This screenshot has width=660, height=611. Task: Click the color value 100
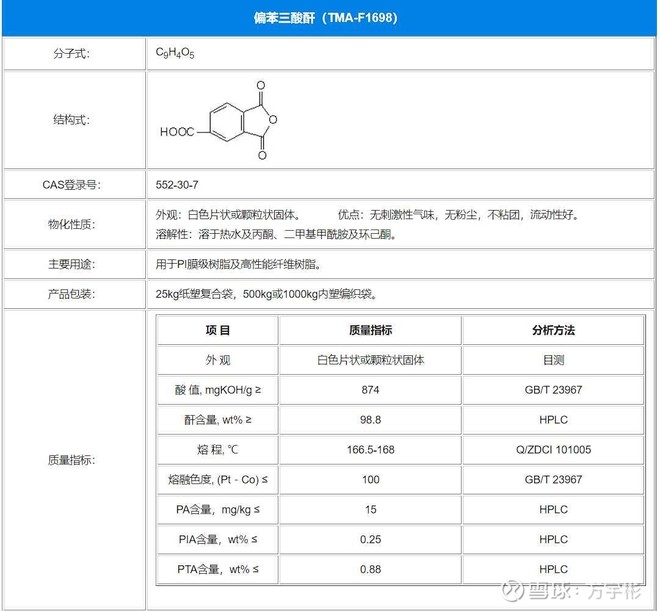(x=370, y=480)
